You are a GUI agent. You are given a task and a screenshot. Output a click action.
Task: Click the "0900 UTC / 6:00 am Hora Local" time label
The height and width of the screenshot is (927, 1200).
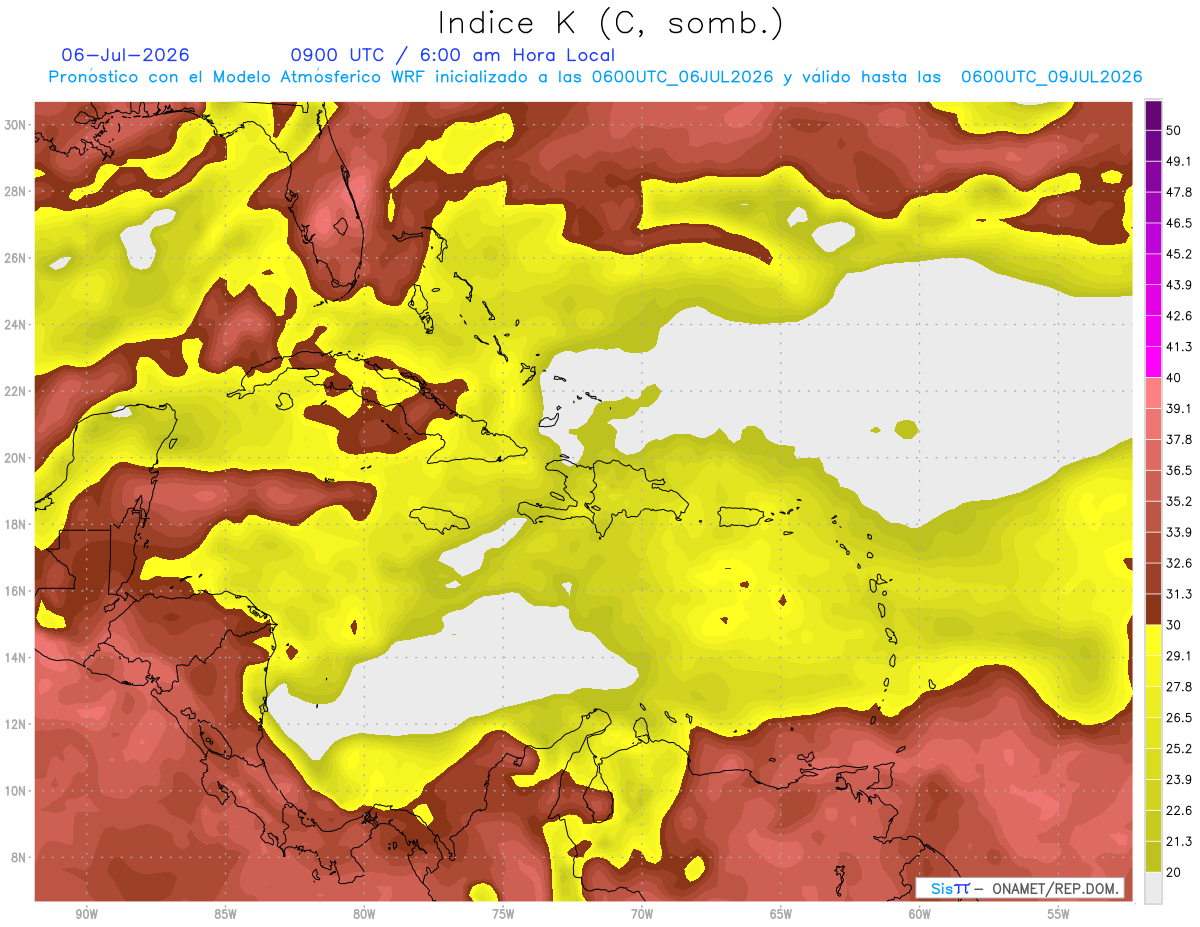pyautogui.click(x=453, y=55)
